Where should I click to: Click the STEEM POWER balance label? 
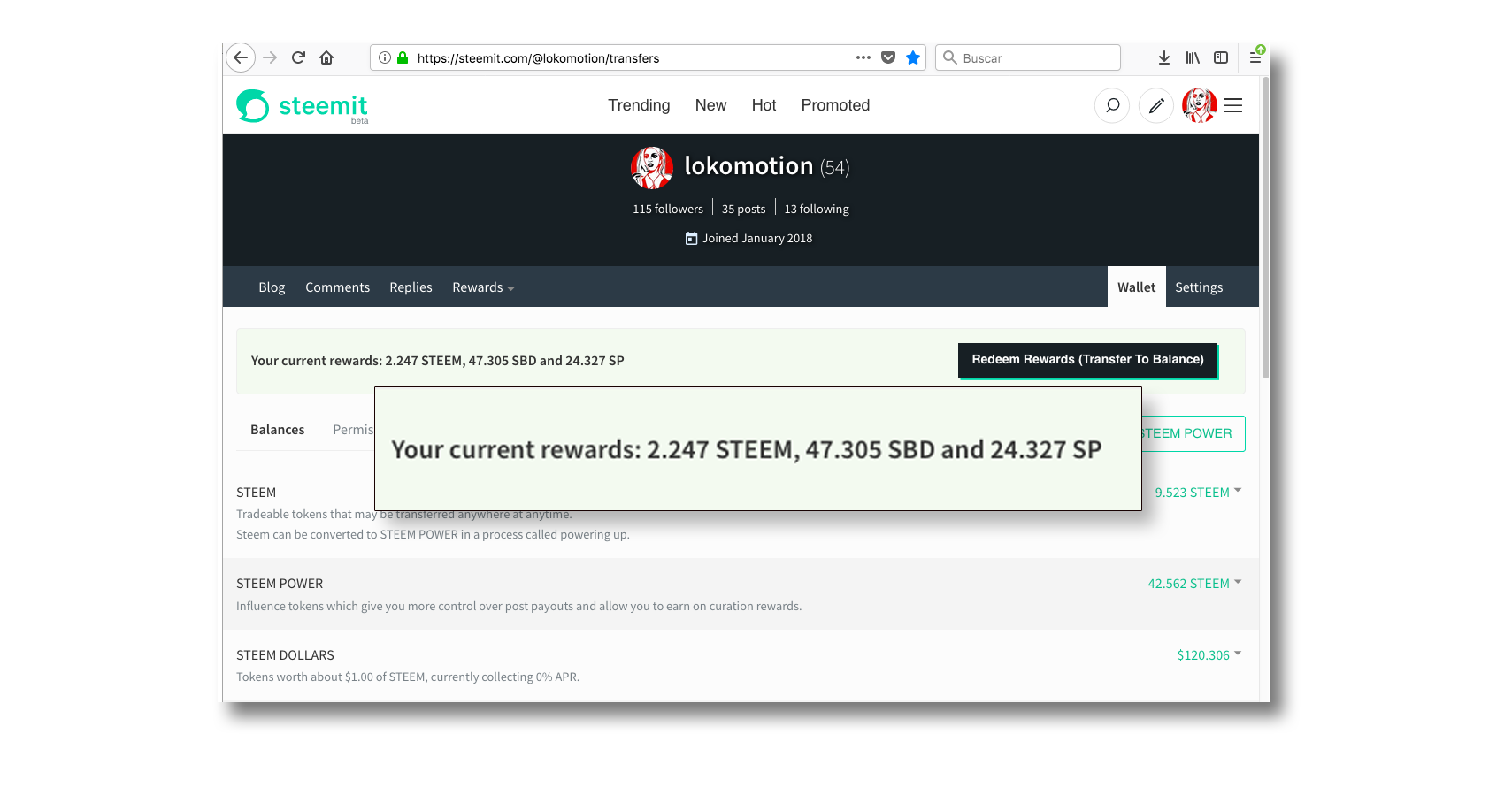click(x=280, y=584)
